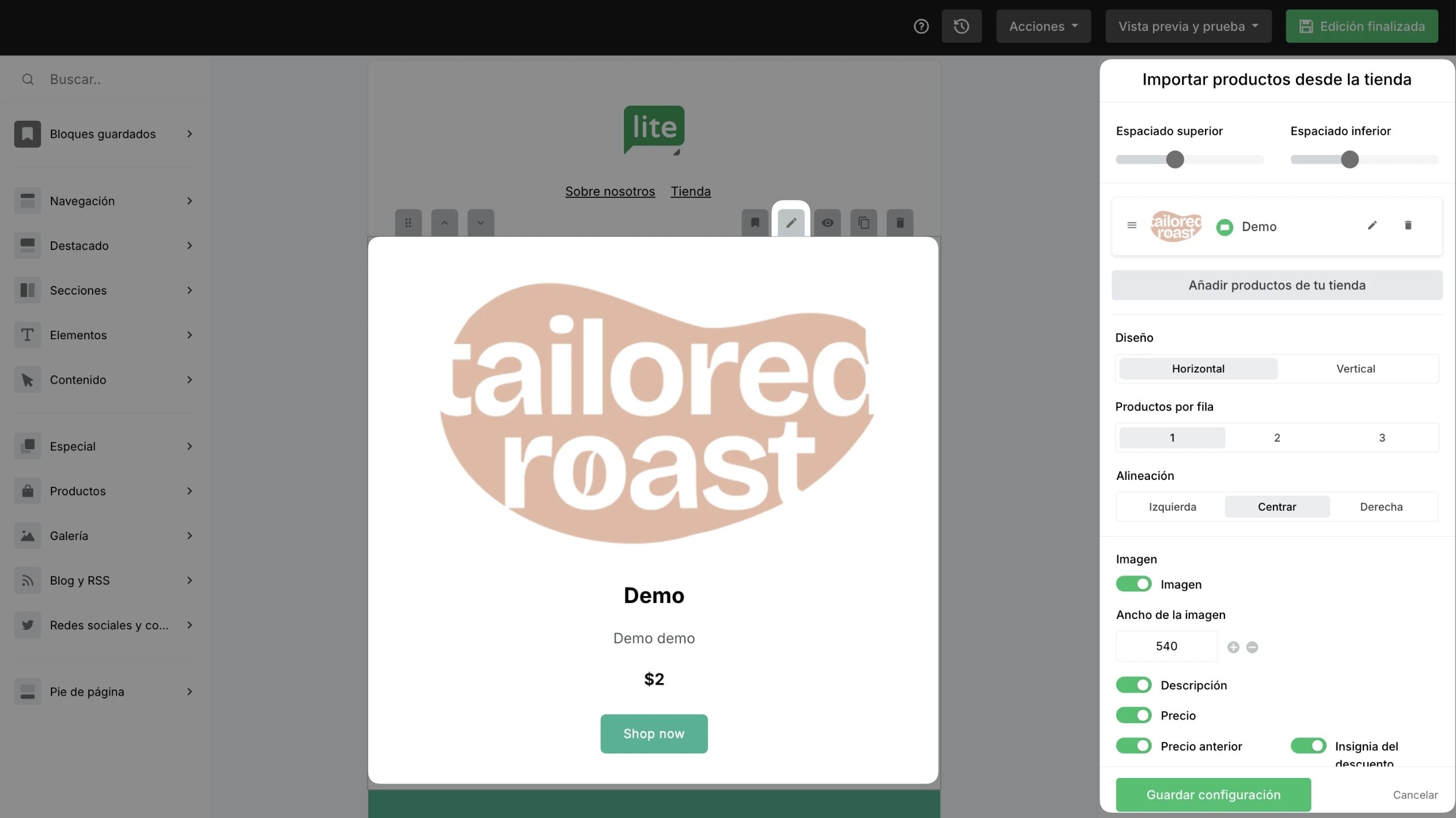Click the Demo product reorder handle

[x=1132, y=225]
